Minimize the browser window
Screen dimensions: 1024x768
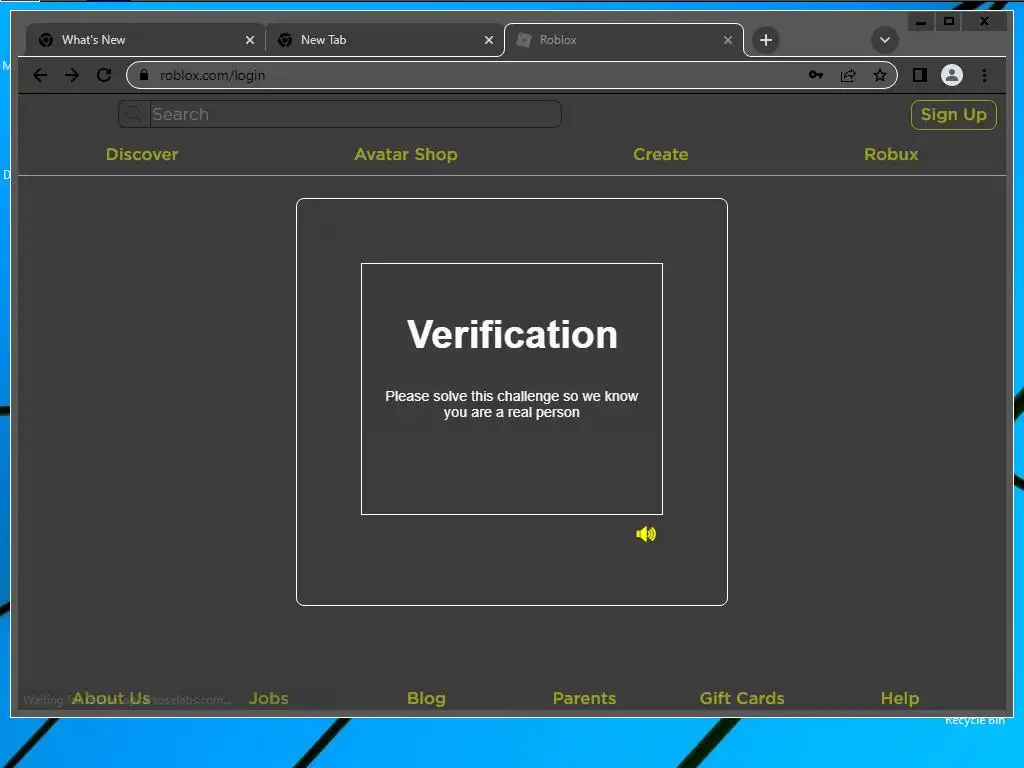coord(921,22)
